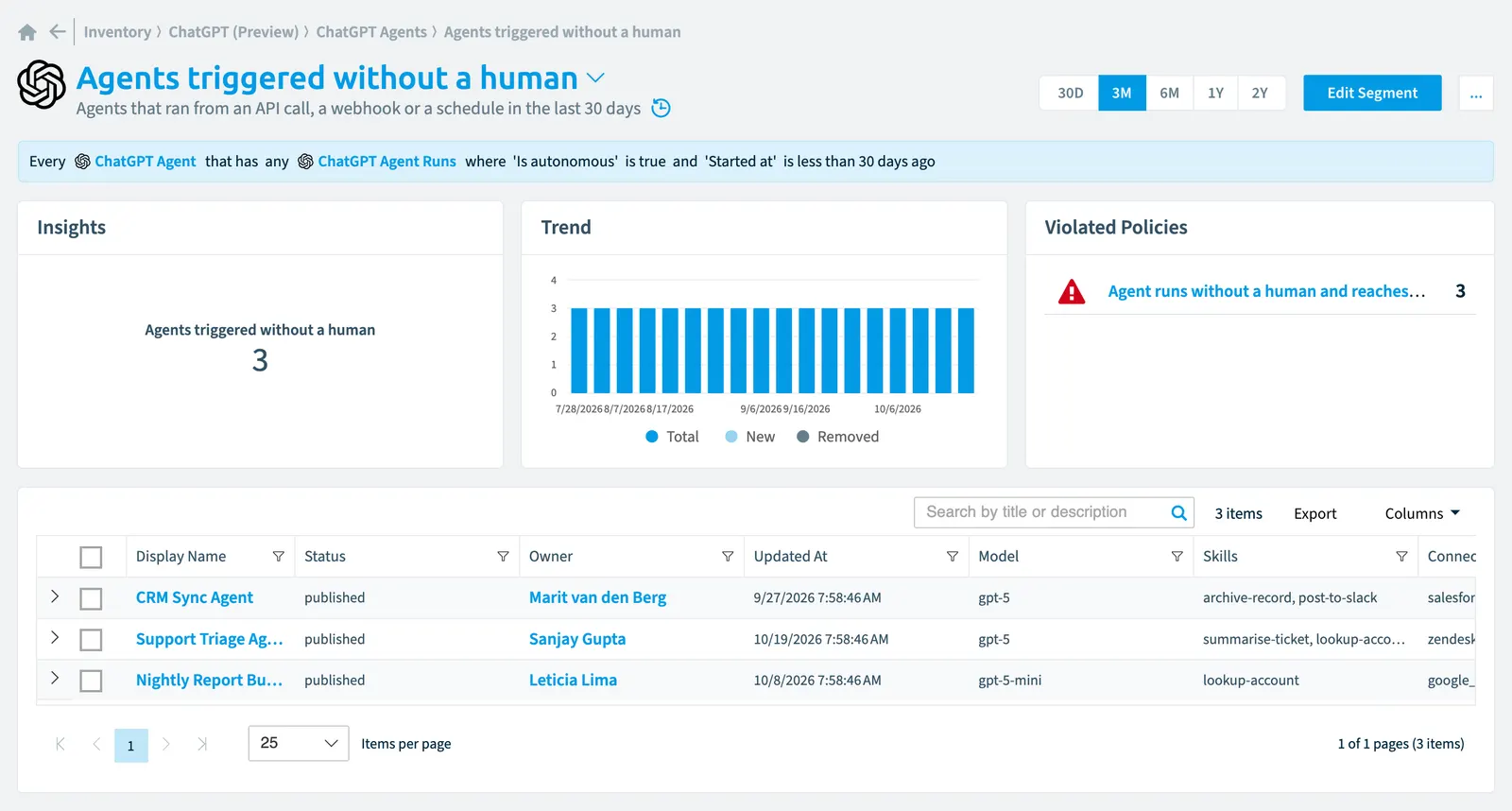Select the 1Y time range tab
The width and height of the screenshot is (1512, 811).
[x=1215, y=93]
